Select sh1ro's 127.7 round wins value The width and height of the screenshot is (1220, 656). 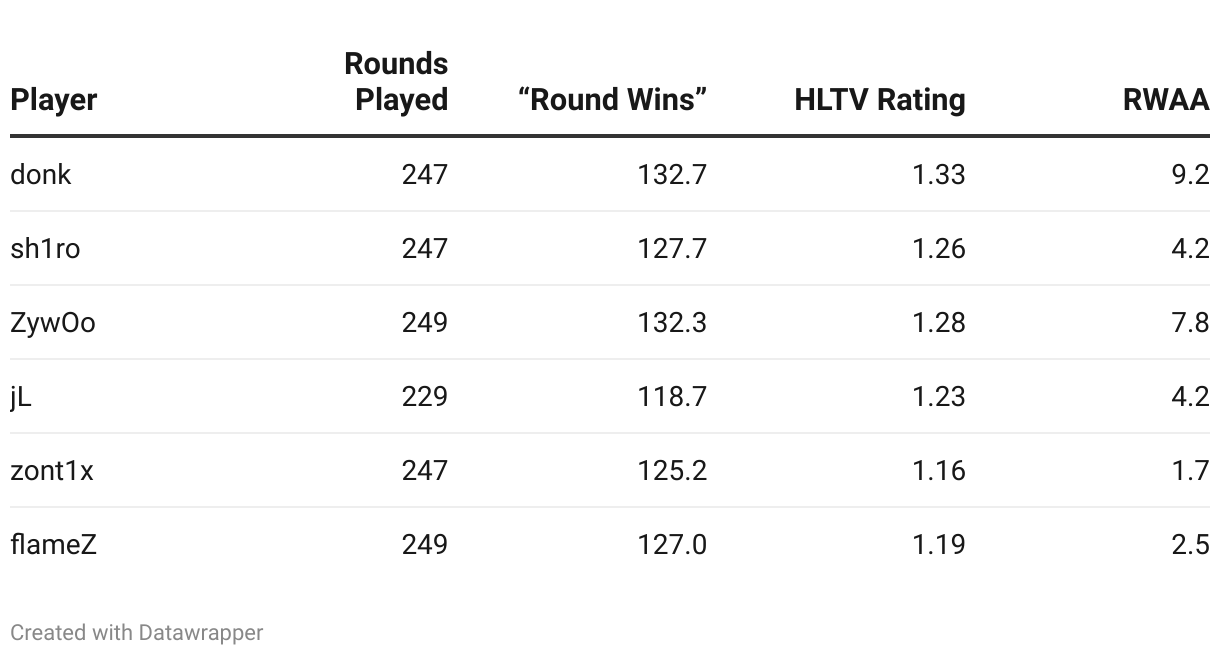(672, 248)
